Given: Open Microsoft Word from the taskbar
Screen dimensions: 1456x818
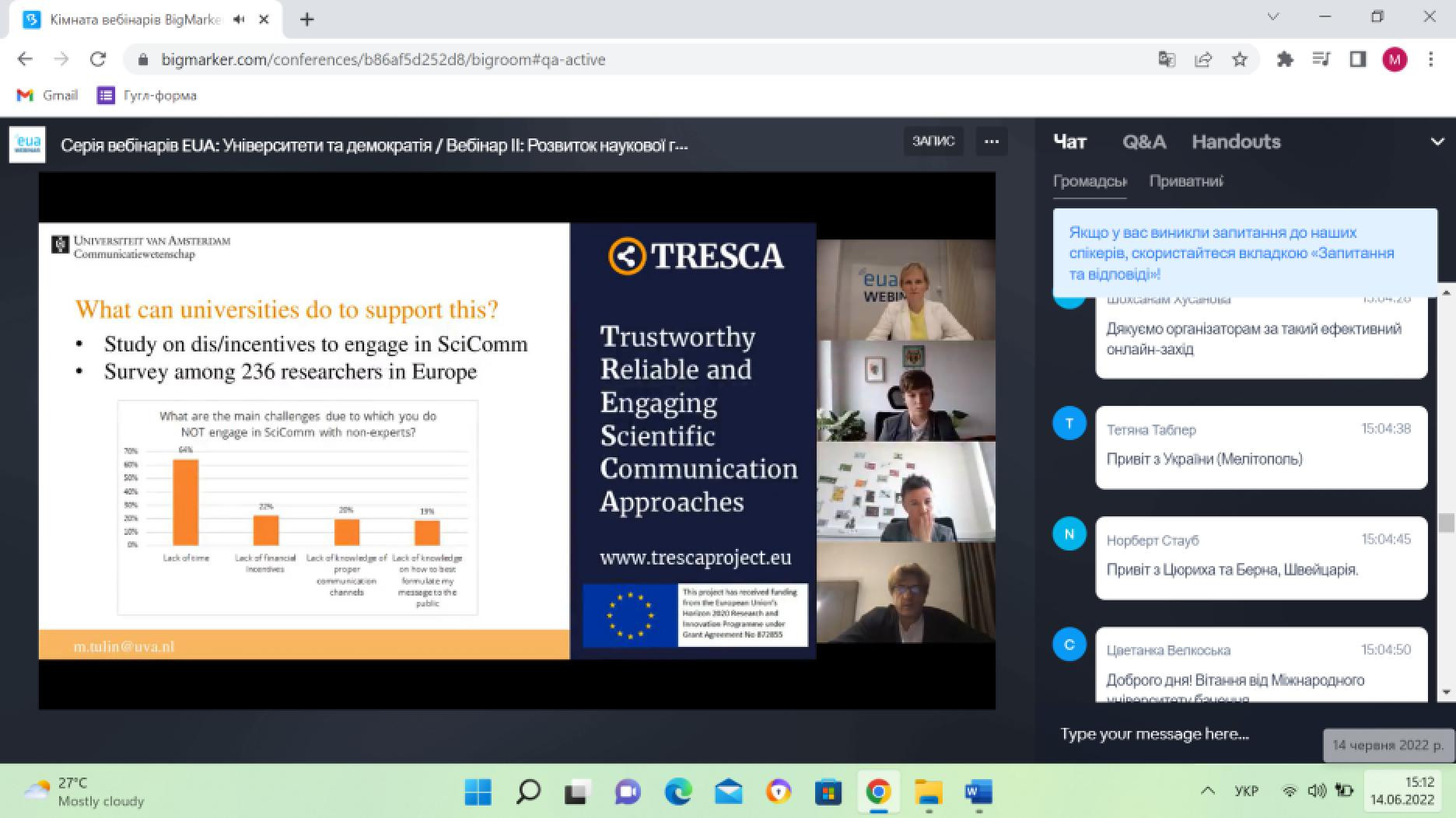Looking at the screenshot, I should pyautogui.click(x=978, y=792).
